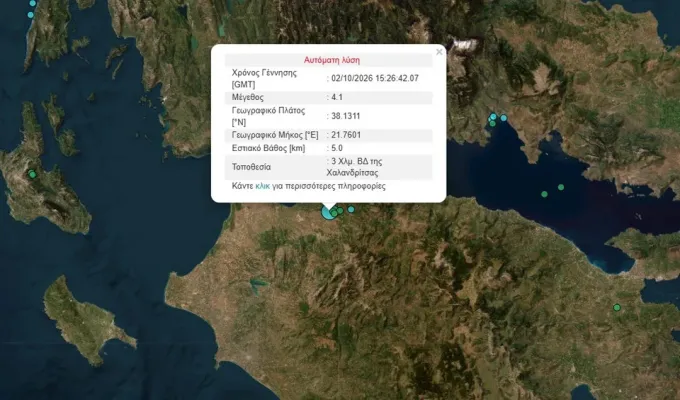680x400 pixels.
Task: Click the magnitude value 4.1
Action: tap(337, 97)
